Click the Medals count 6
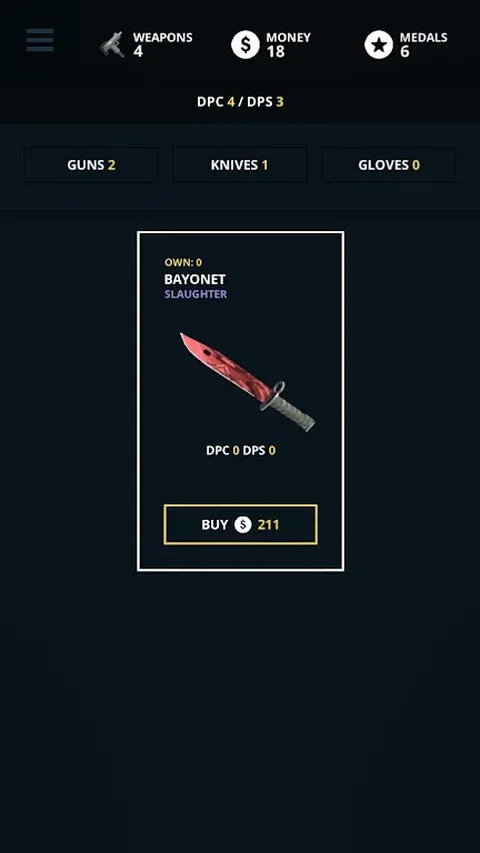 coord(404,52)
